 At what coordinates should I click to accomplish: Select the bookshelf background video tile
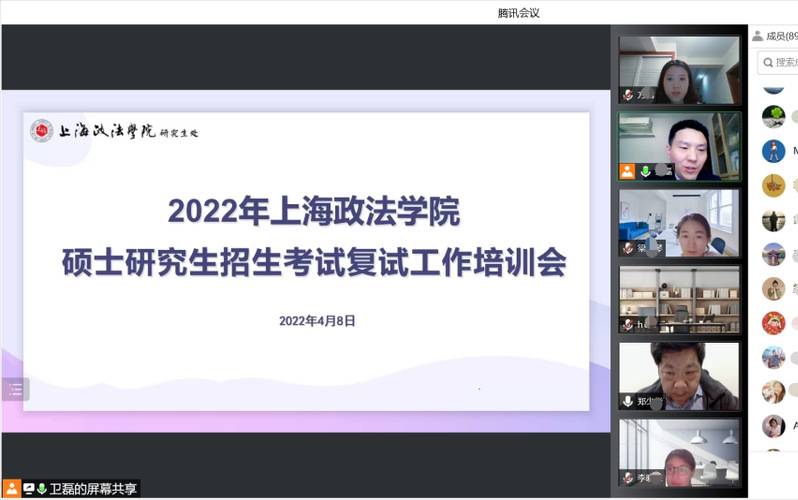[x=679, y=298]
